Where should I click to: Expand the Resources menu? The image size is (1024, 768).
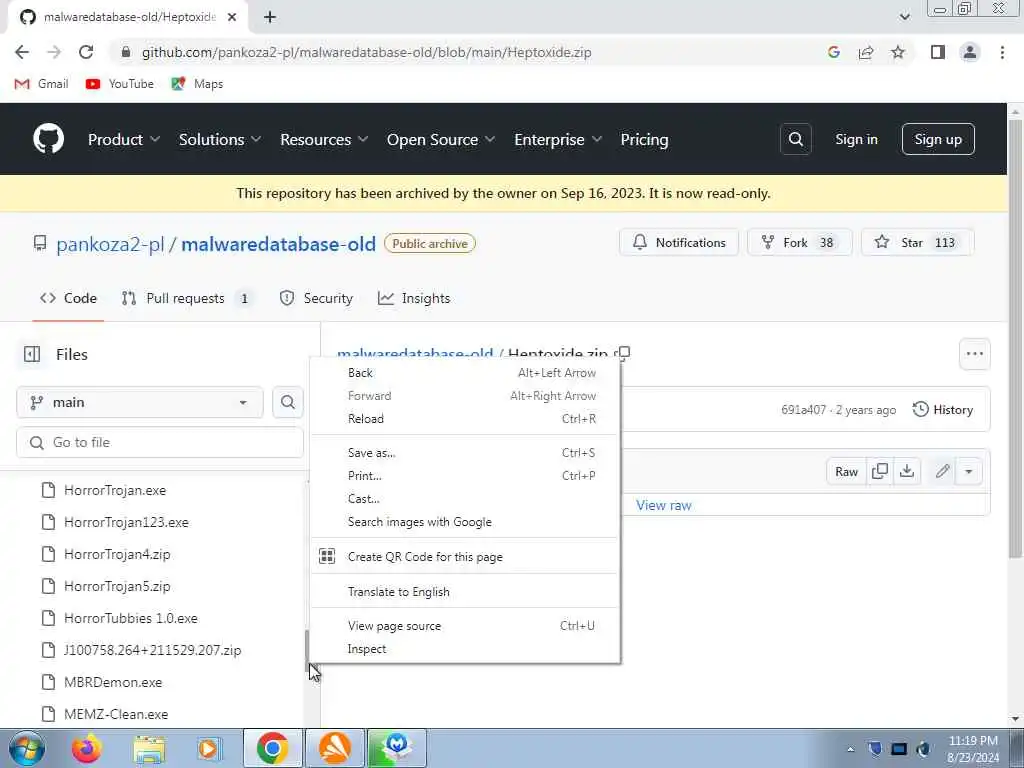(324, 140)
